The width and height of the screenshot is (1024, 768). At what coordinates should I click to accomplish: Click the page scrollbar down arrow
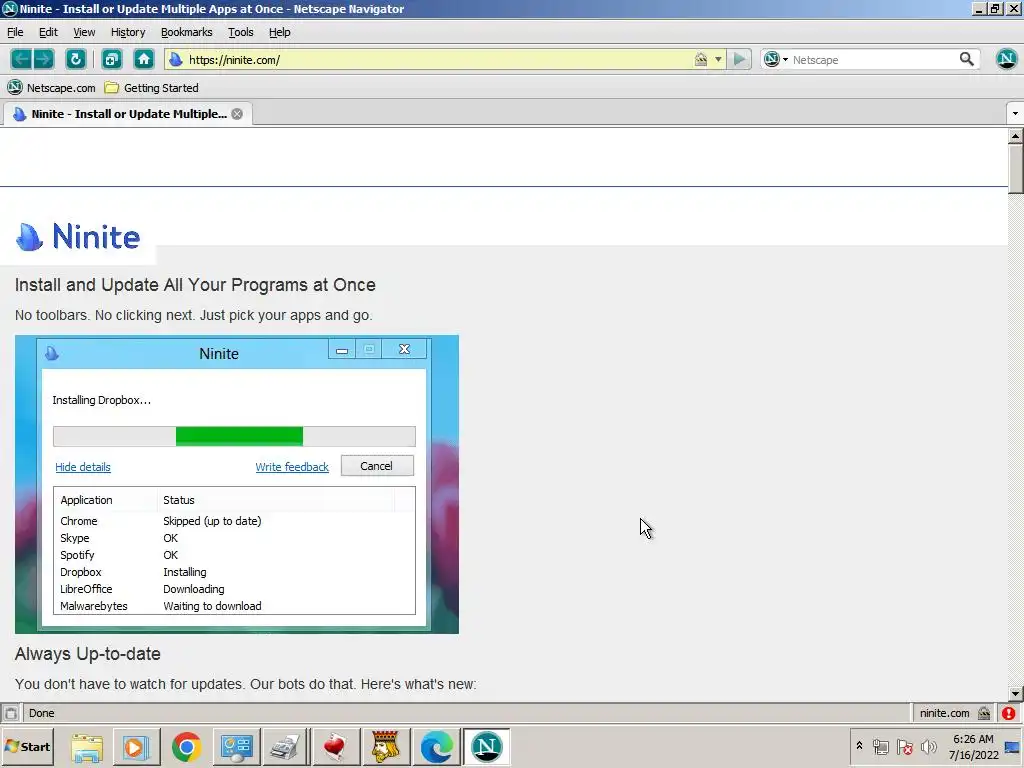[1015, 694]
